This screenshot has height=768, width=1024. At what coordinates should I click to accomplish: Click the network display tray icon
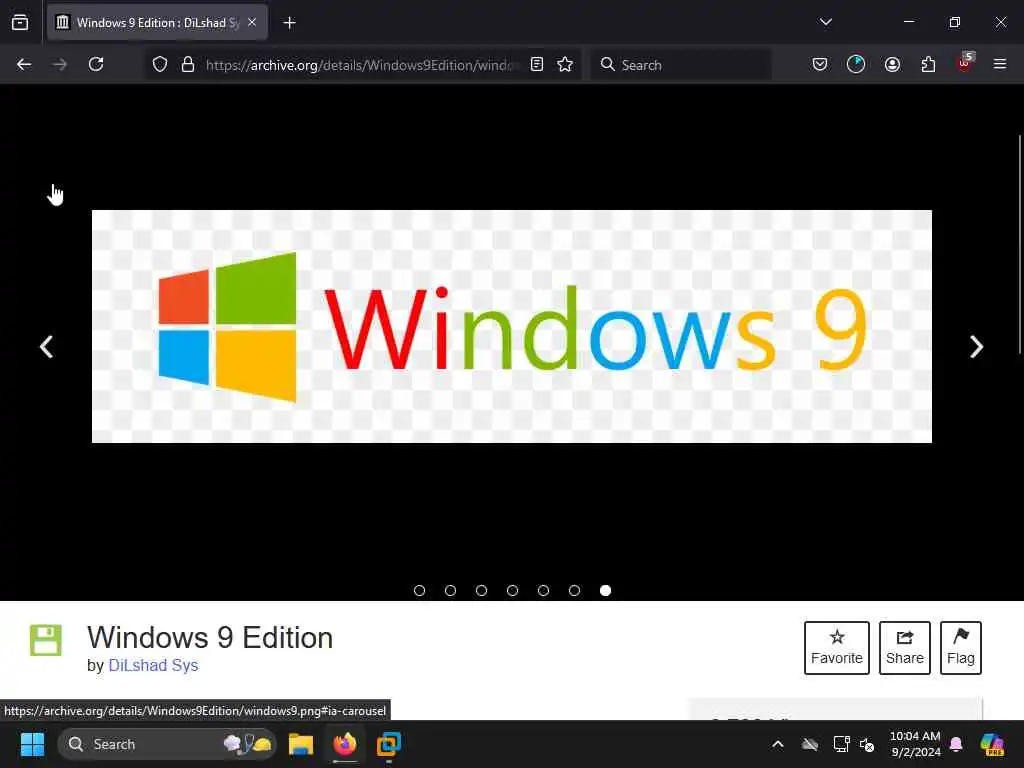[841, 744]
